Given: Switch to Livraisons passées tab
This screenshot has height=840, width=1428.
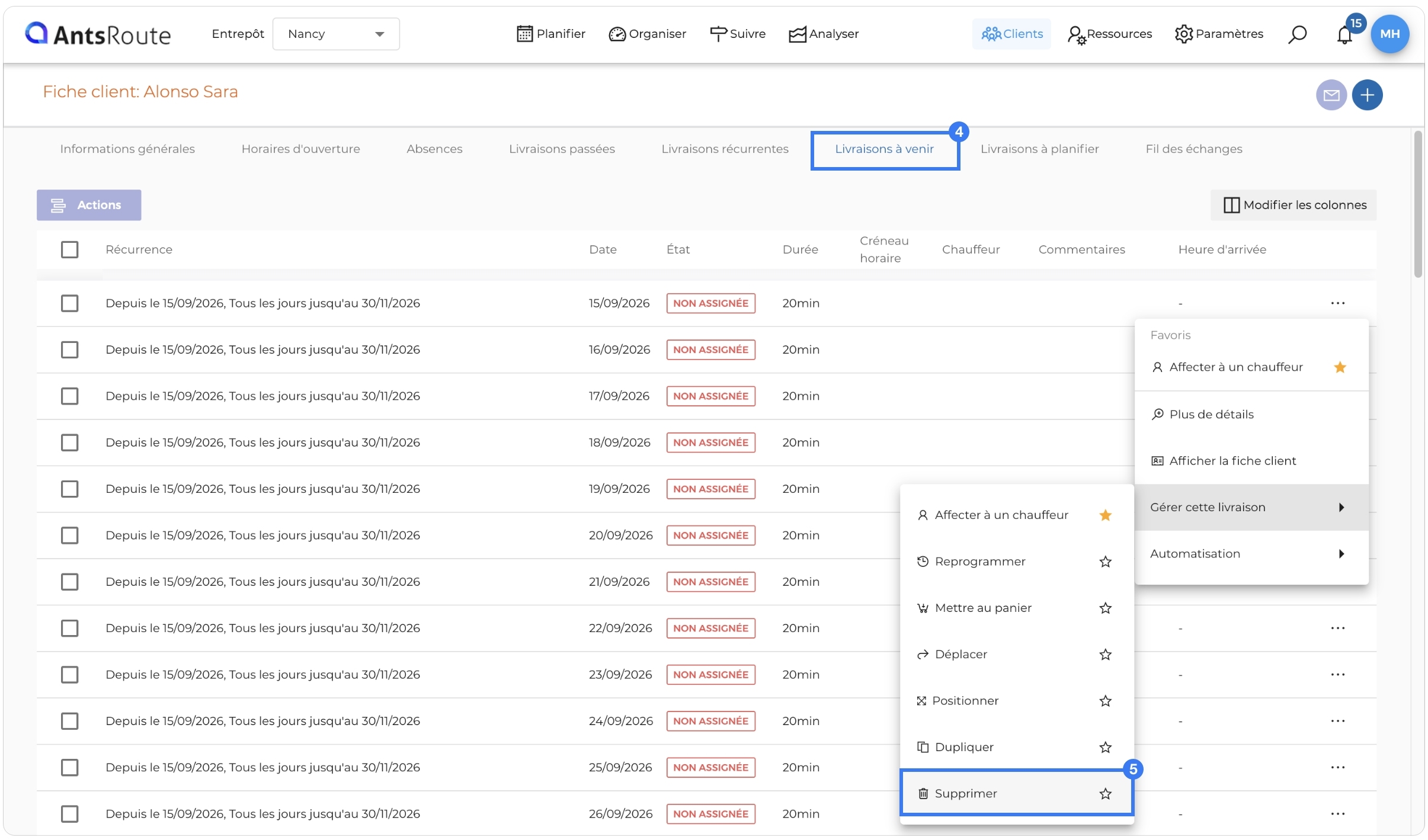Looking at the screenshot, I should (x=562, y=149).
